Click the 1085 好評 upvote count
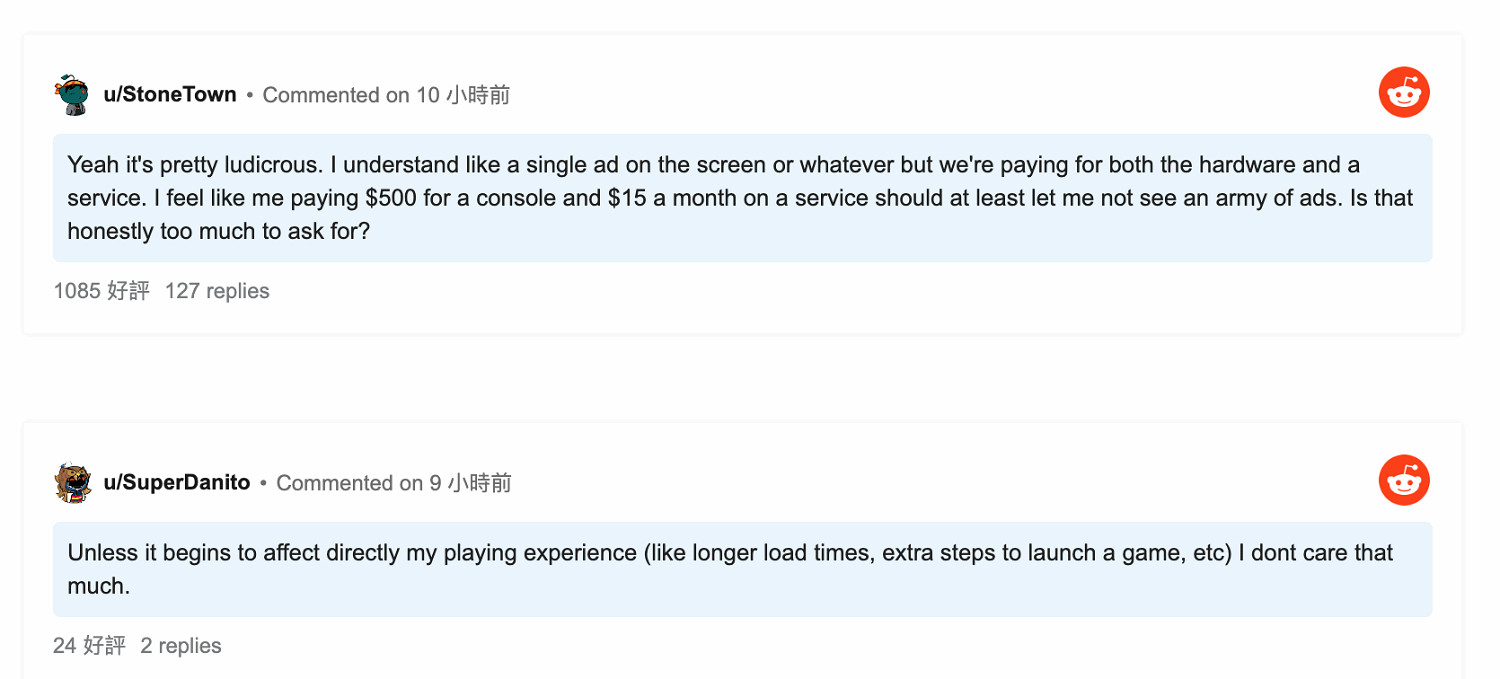 coord(101,291)
